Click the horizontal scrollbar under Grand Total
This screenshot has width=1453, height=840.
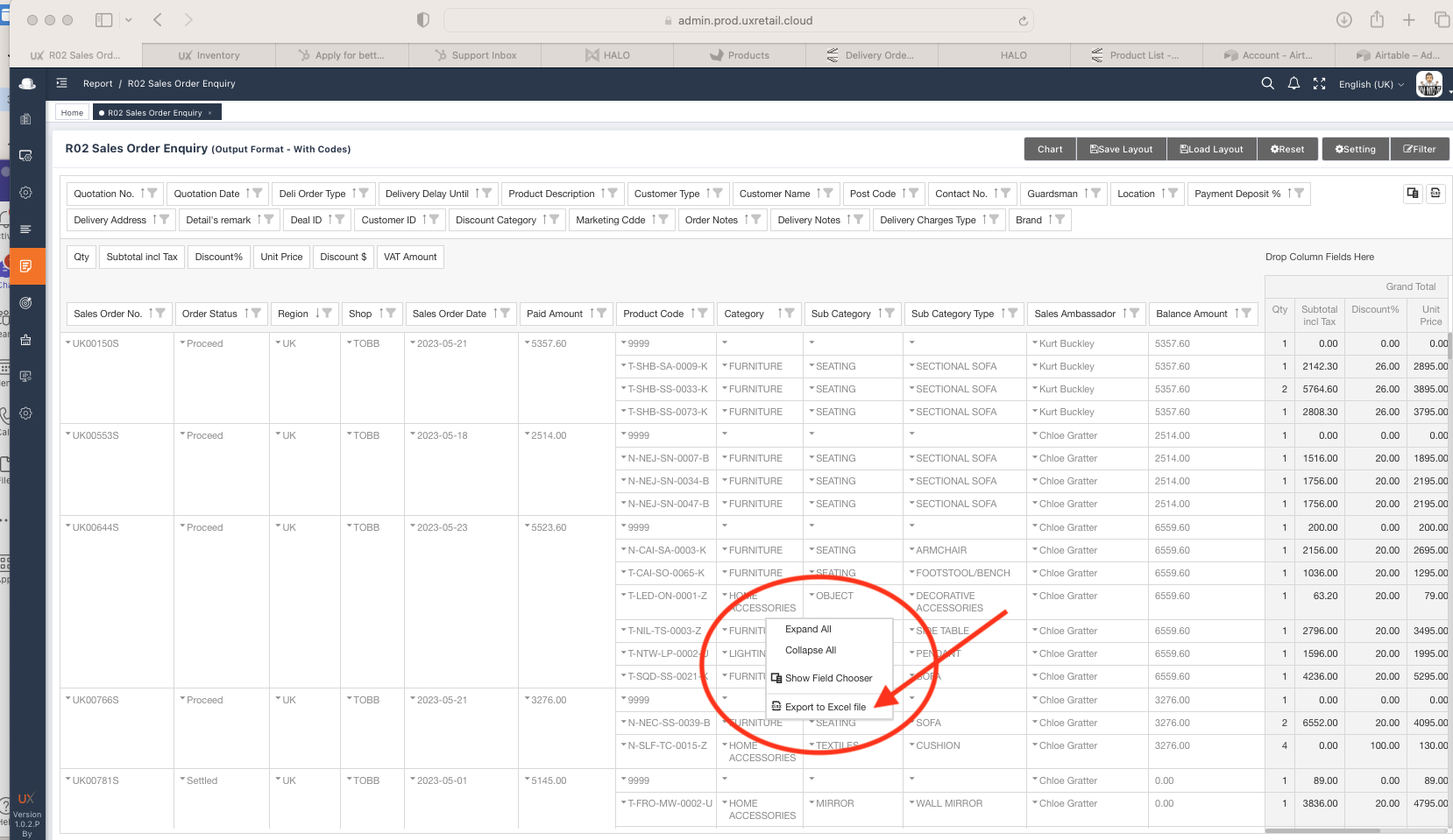pos(1354,829)
